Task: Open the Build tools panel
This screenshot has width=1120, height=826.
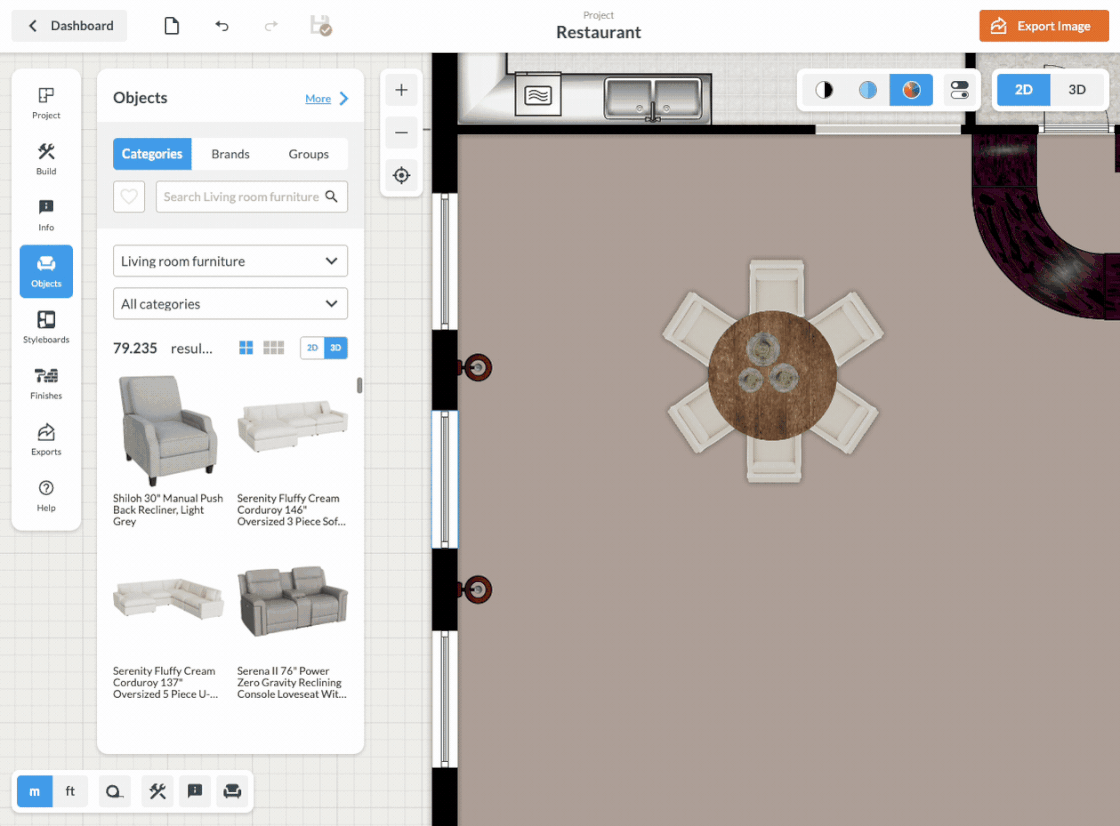Action: point(46,158)
